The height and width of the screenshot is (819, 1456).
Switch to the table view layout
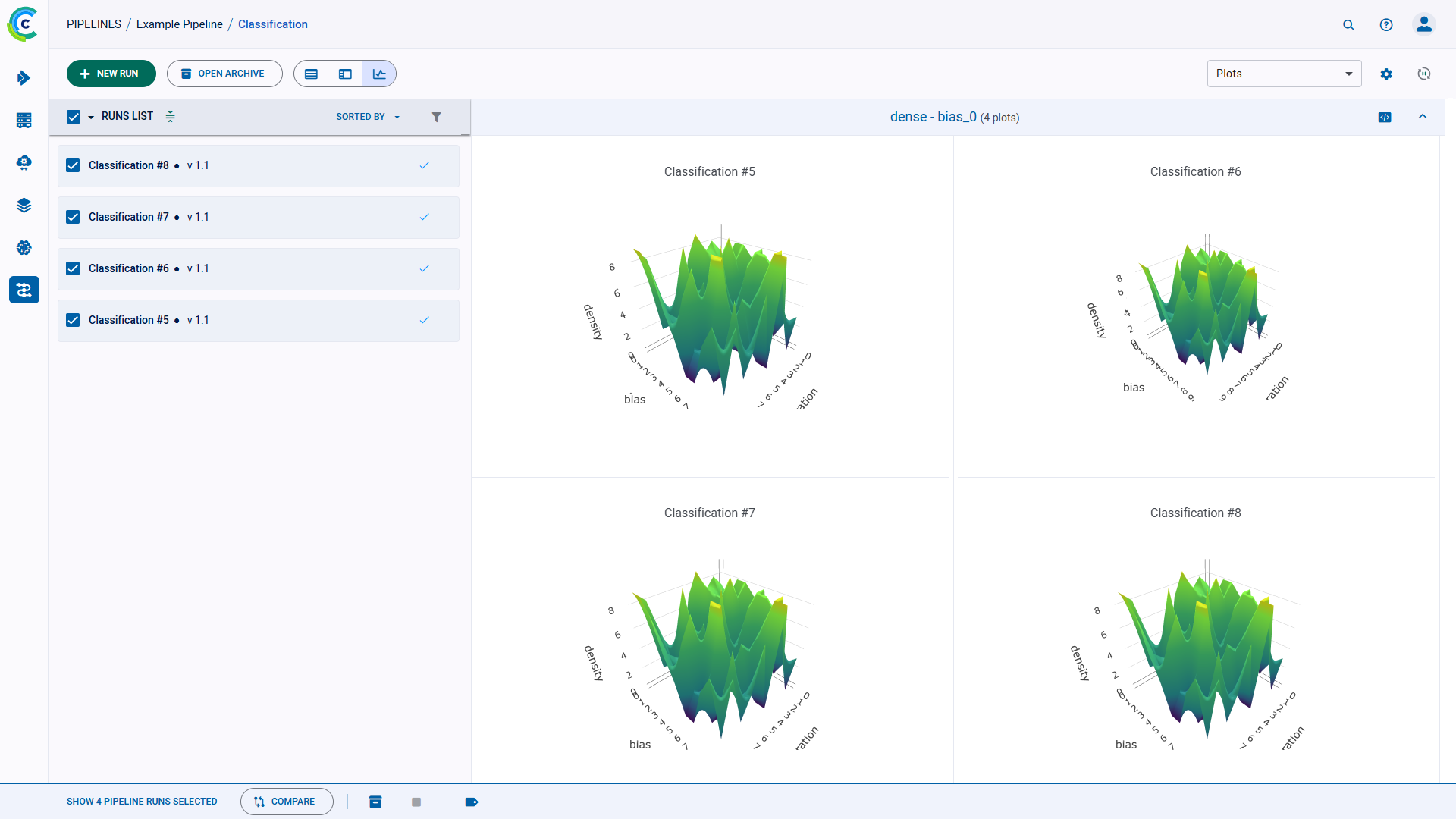pos(311,74)
